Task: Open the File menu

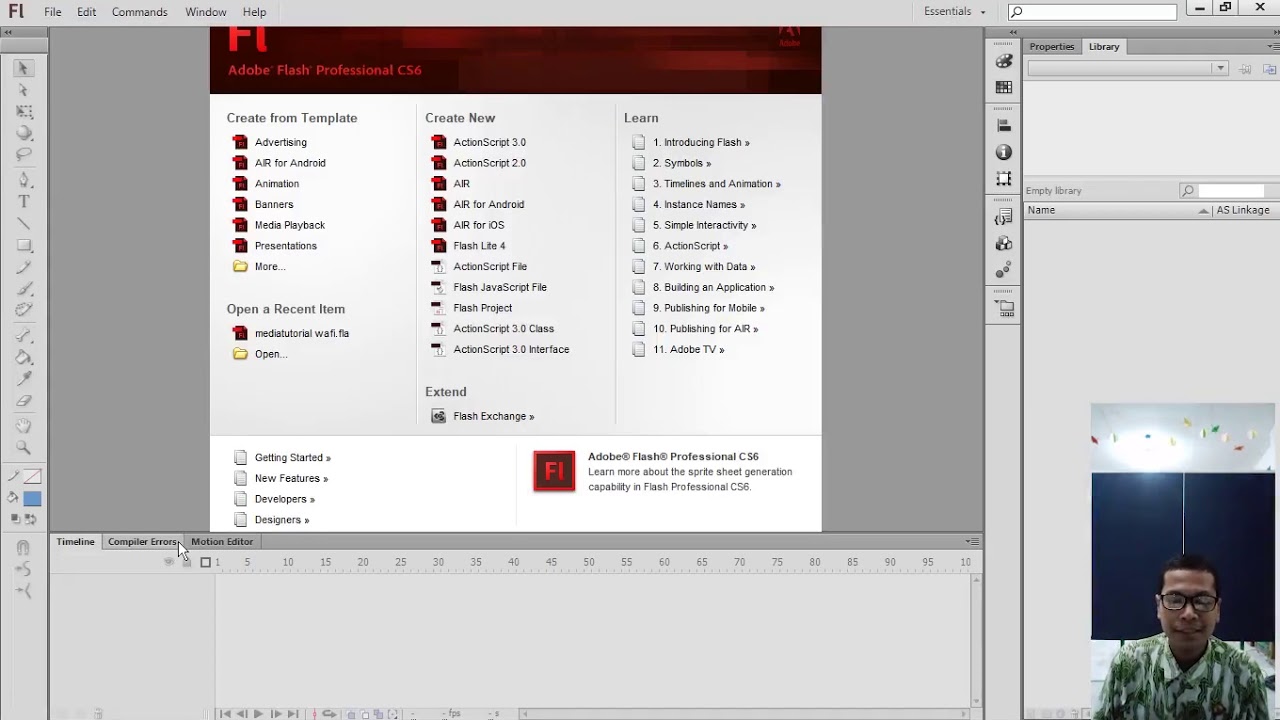Action: [53, 12]
